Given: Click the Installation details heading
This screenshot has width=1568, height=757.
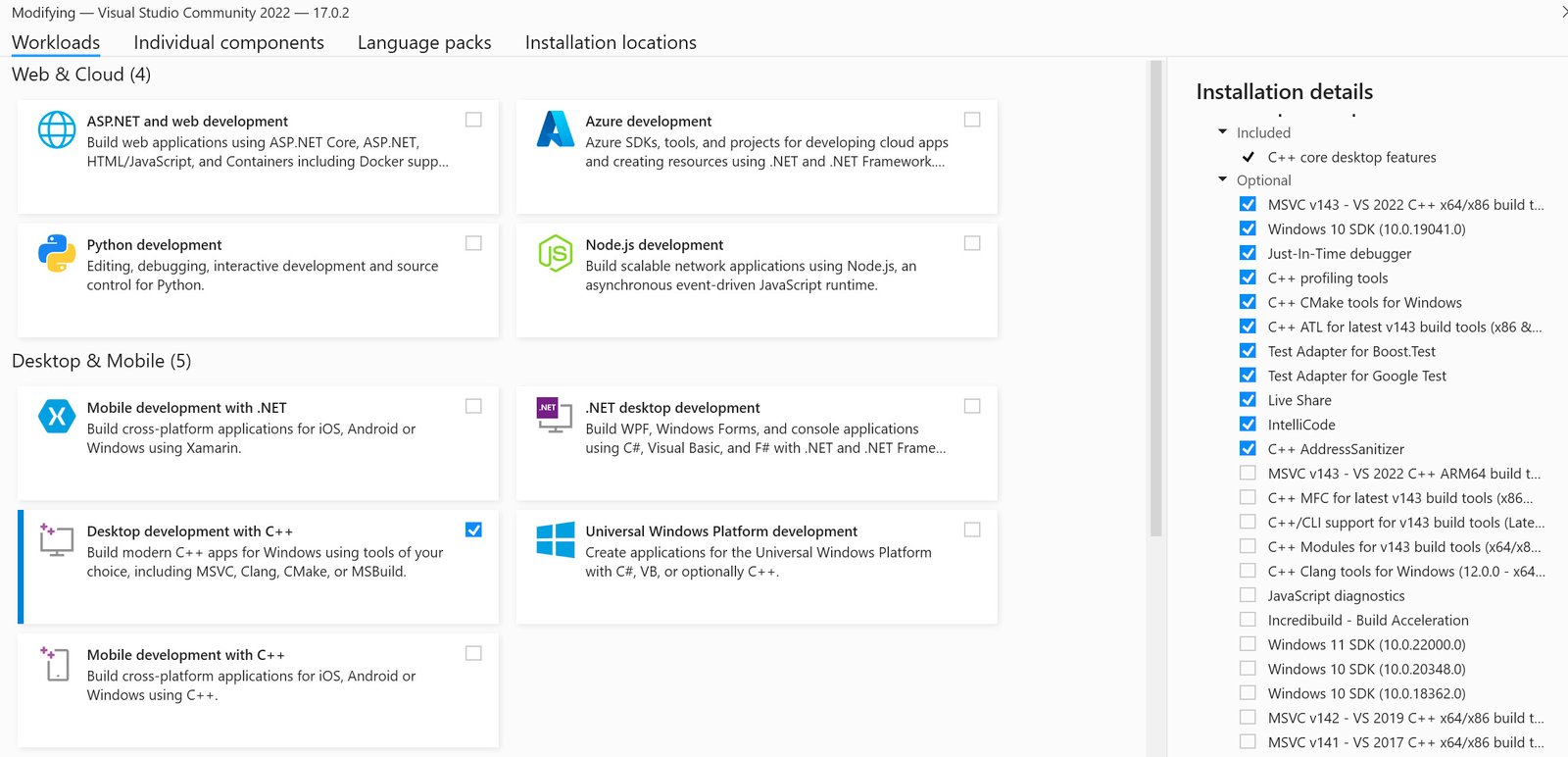Looking at the screenshot, I should [1284, 91].
